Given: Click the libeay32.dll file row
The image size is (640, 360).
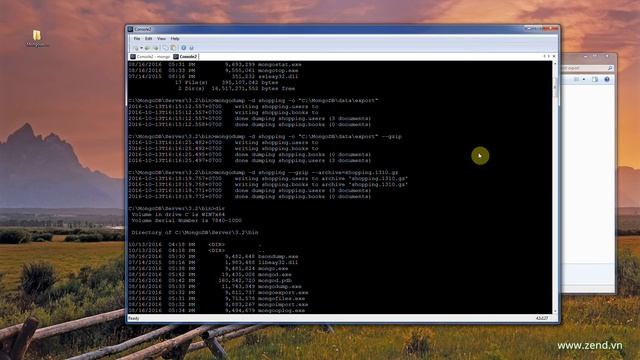Looking at the screenshot, I should coord(213,262).
